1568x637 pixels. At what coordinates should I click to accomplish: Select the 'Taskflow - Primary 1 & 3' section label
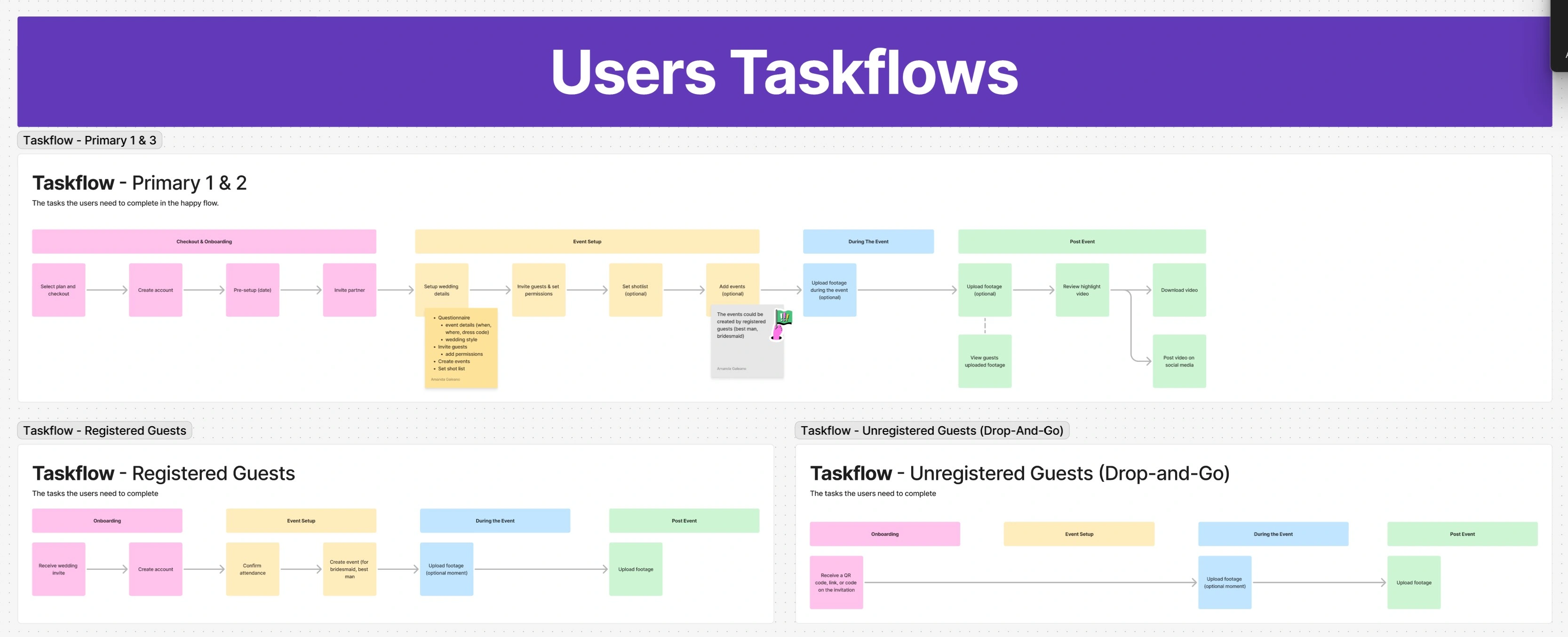89,139
